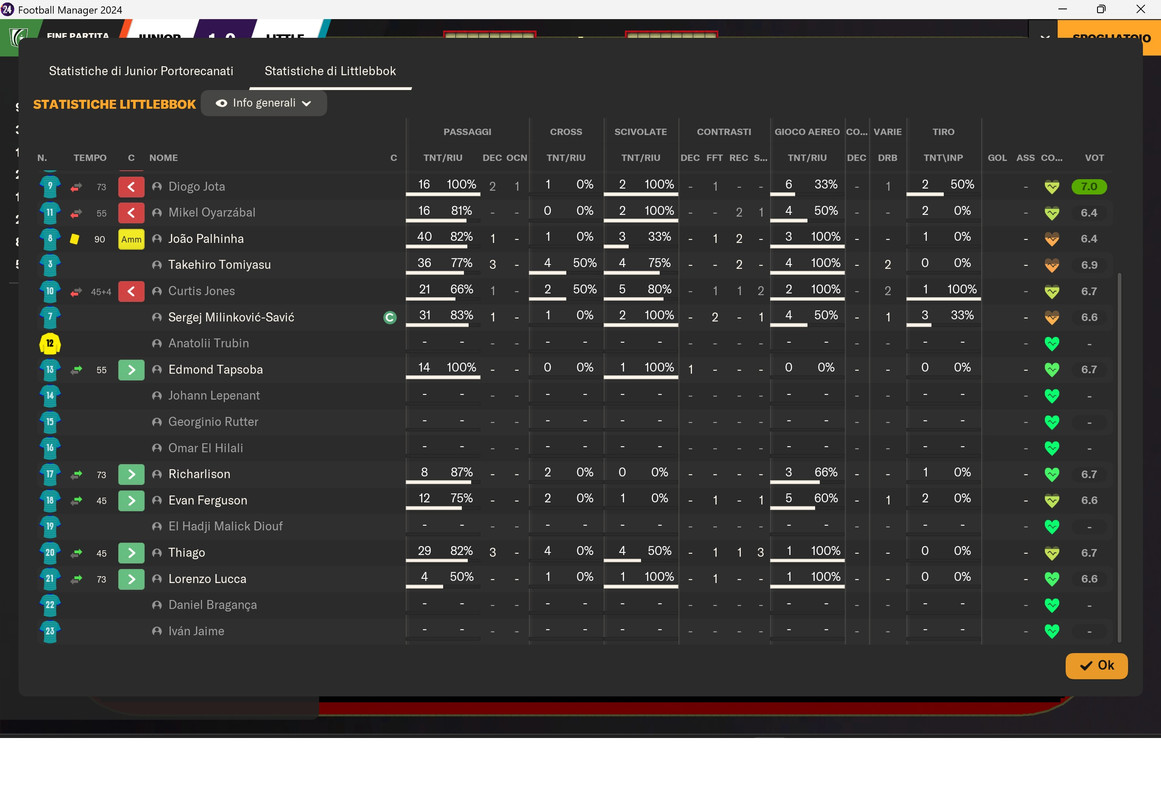
Task: Click Diogo Jota's 7.0 rating badge
Action: click(1089, 187)
